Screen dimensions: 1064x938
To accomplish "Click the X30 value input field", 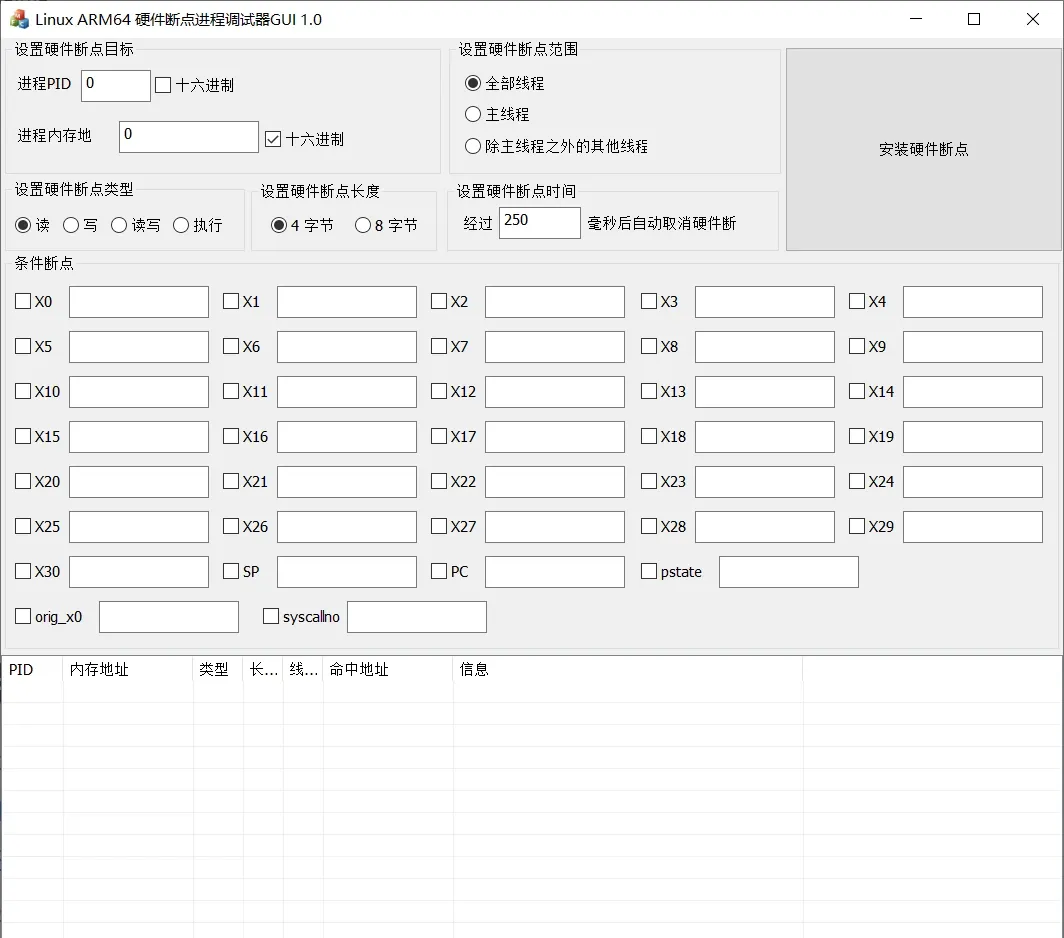I will [138, 572].
